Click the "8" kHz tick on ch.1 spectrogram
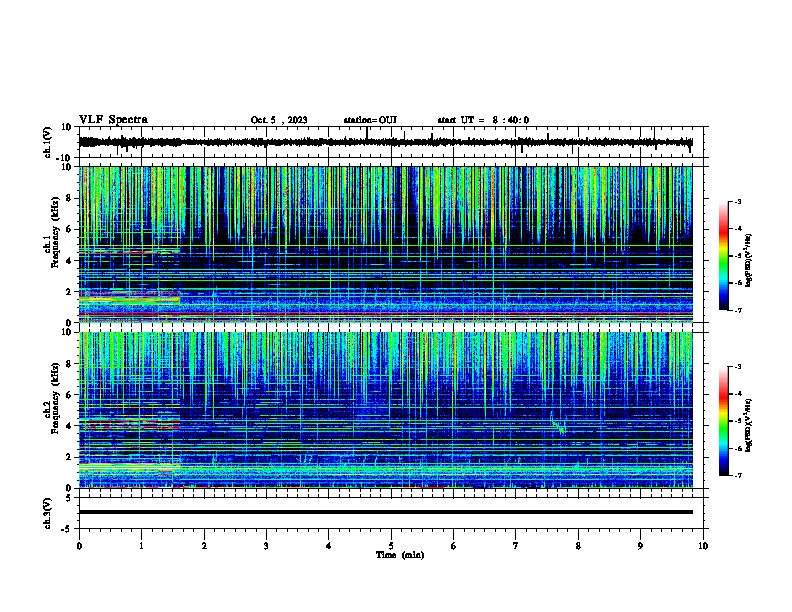 coord(70,198)
